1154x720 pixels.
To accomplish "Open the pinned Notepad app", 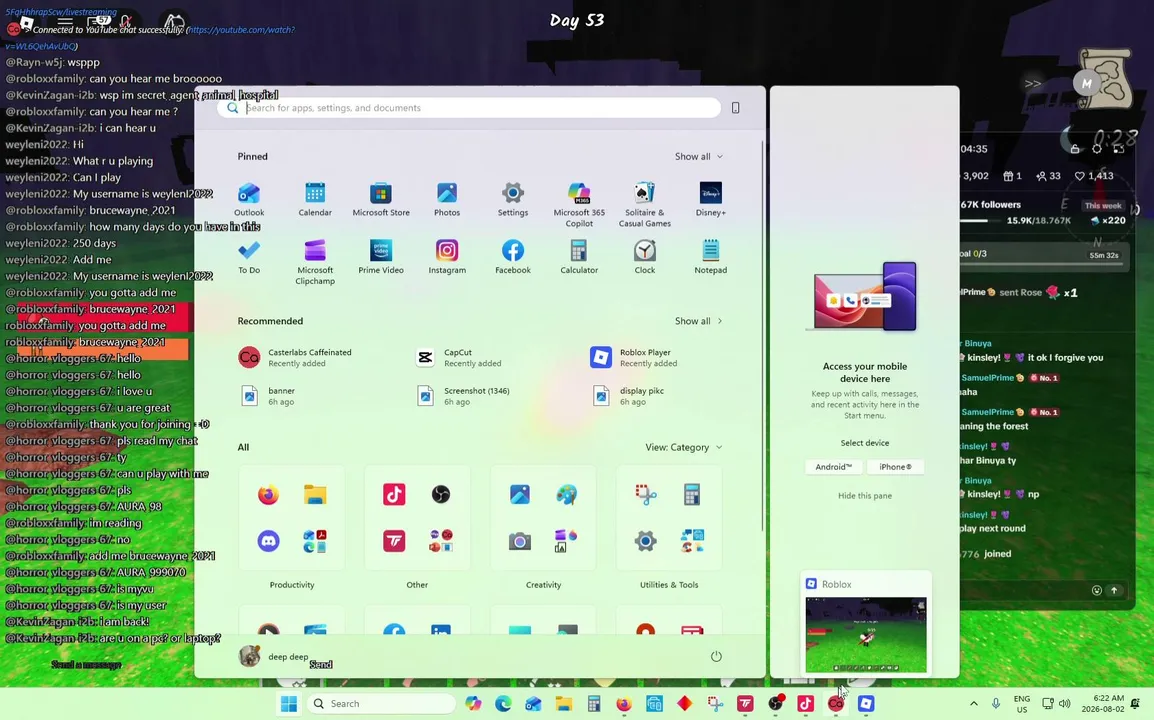I will coord(710,257).
